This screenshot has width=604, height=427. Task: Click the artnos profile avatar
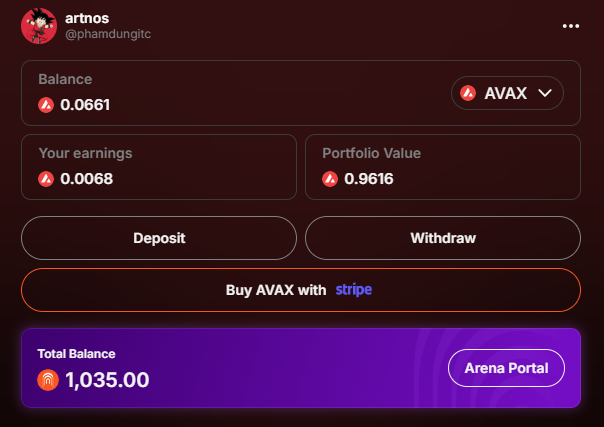click(x=39, y=26)
